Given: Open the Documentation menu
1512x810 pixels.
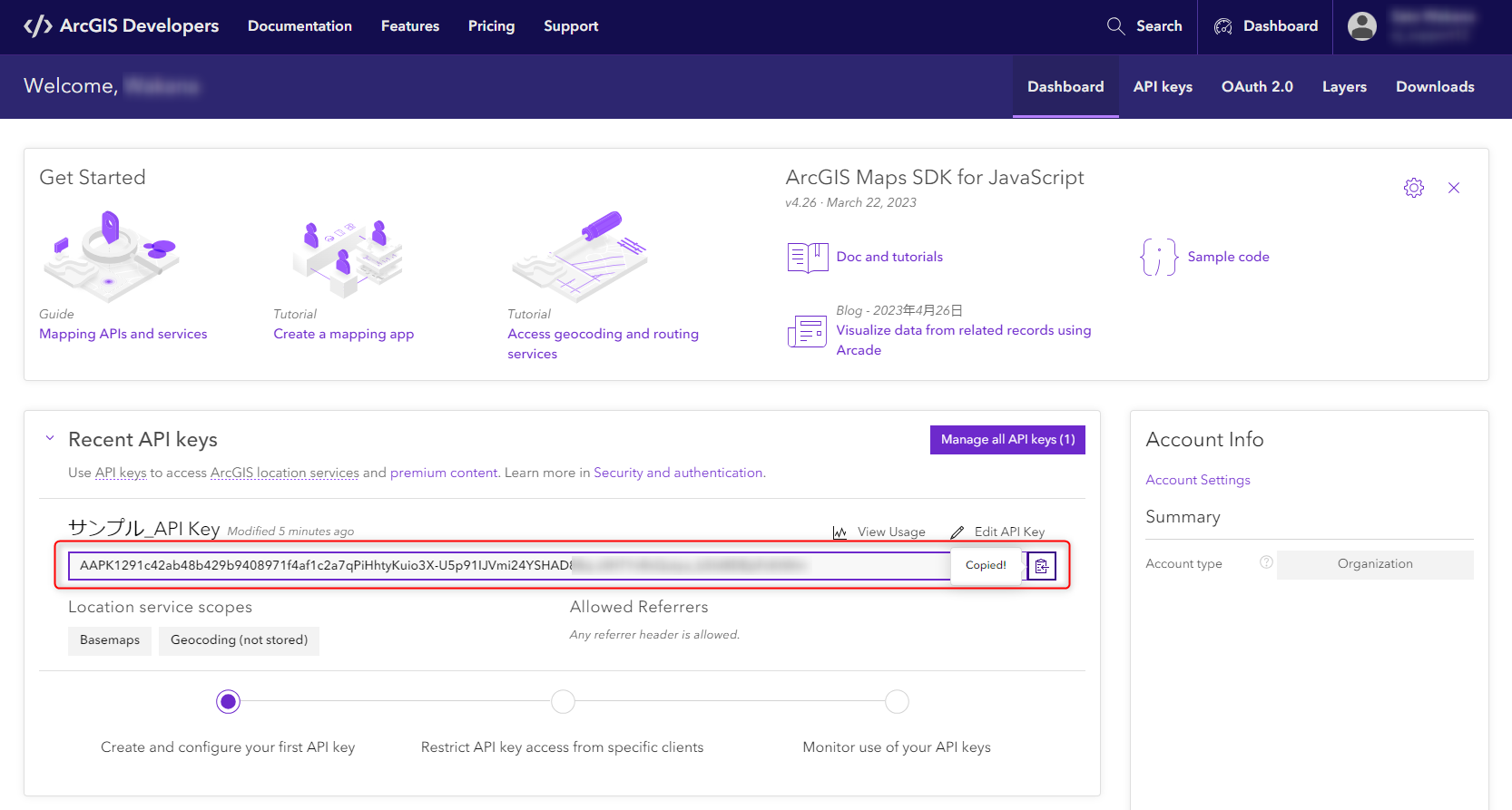Looking at the screenshot, I should click(x=299, y=26).
